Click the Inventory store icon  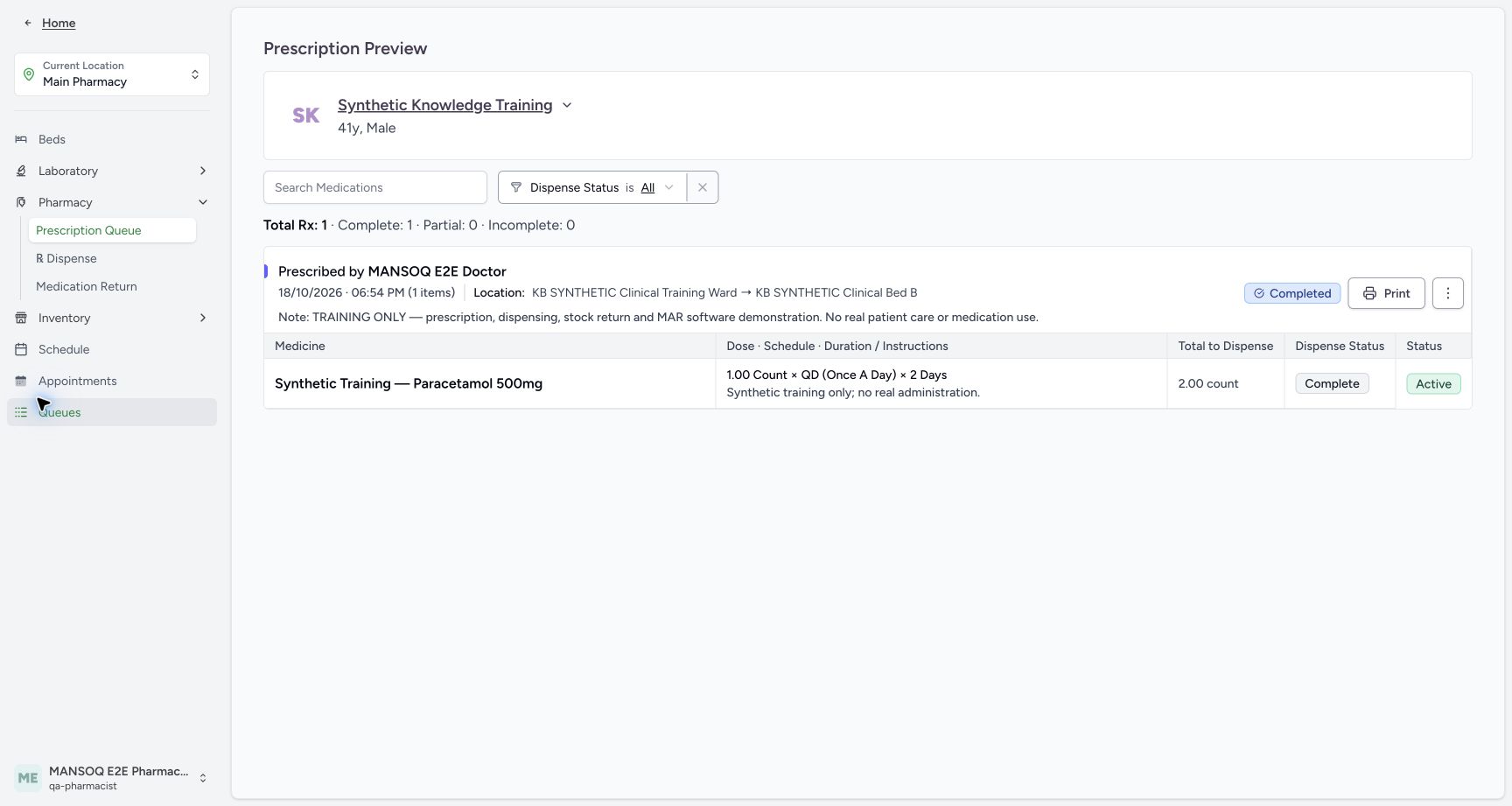(21, 318)
